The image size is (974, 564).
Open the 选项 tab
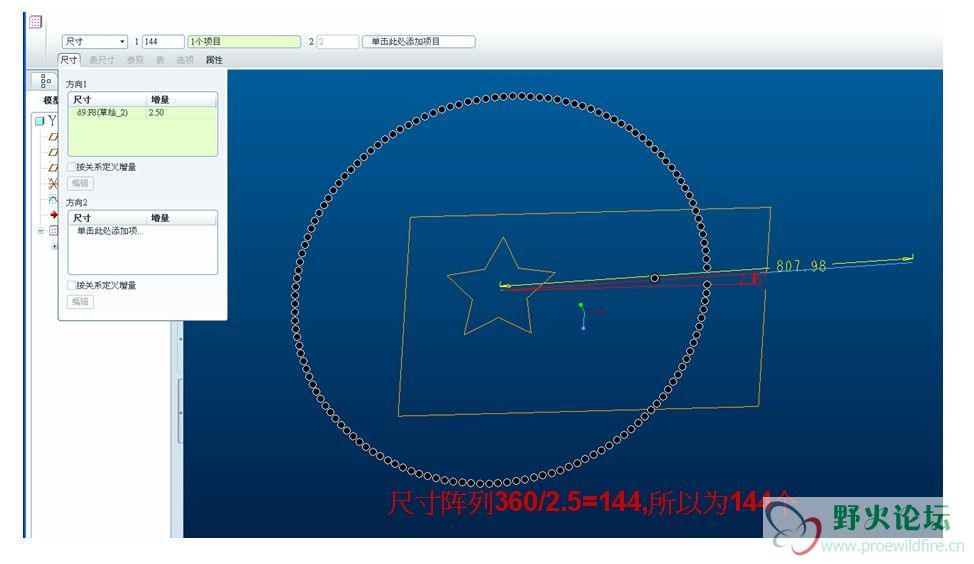184,60
